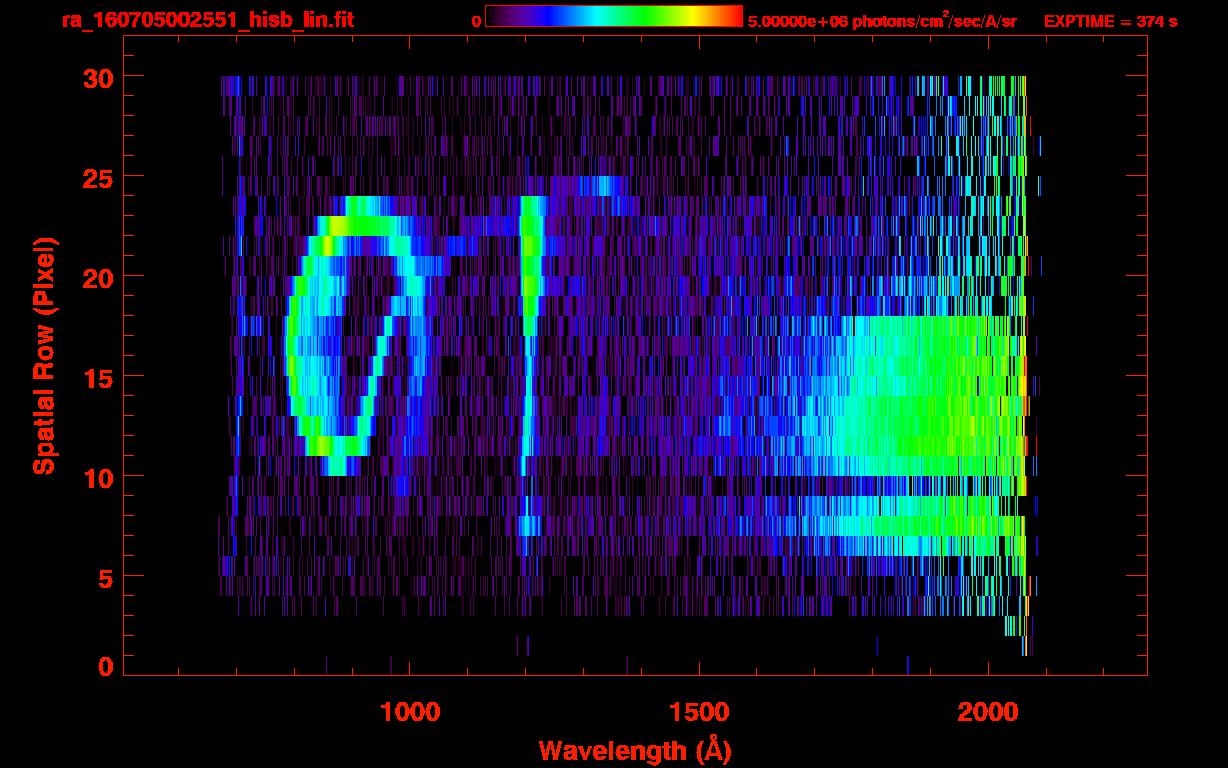This screenshot has height=768, width=1228.
Task: Click the Spatial Row (Pixel) axis title
Action: pos(44,356)
